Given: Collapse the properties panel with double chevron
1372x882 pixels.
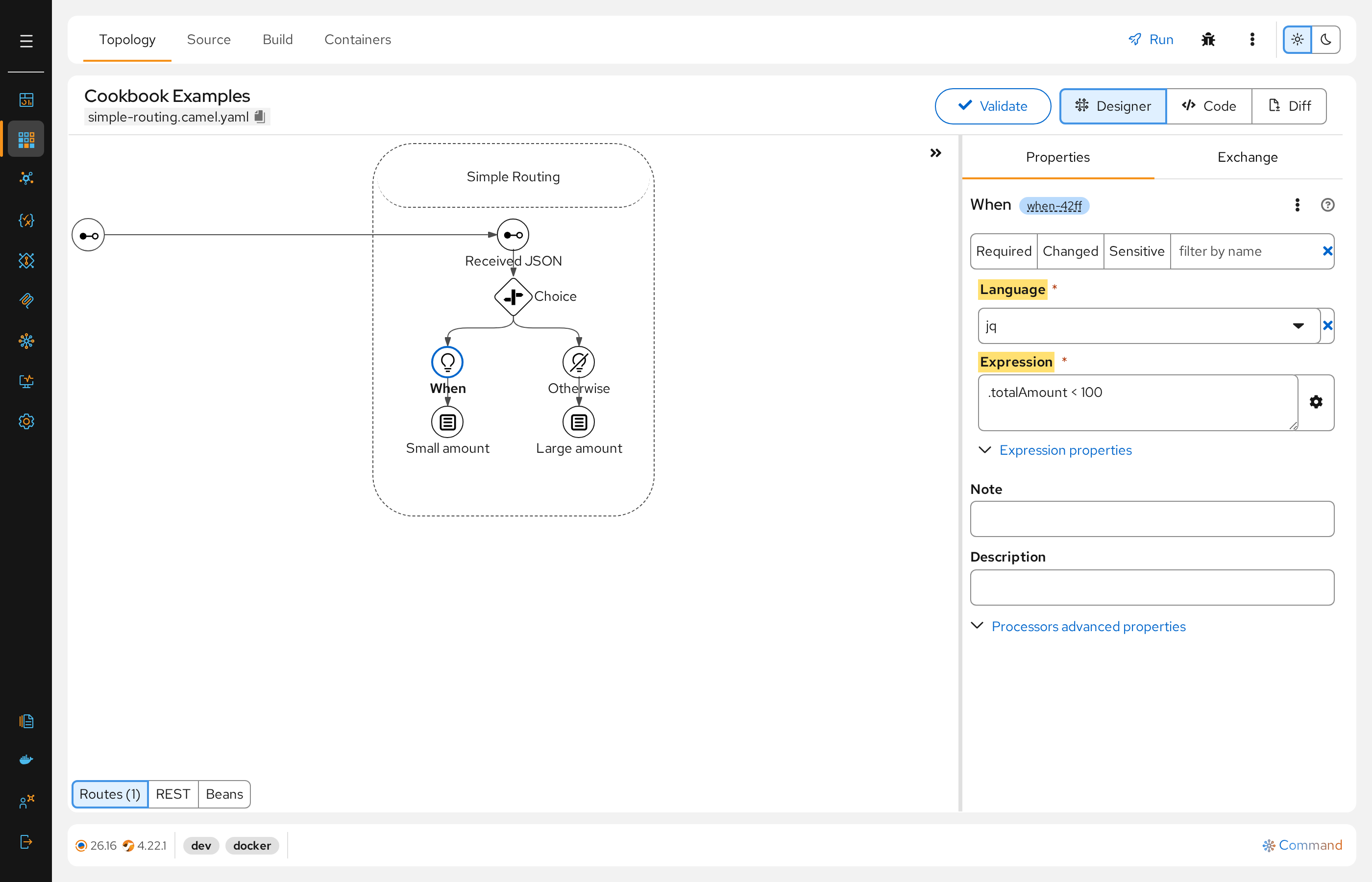Looking at the screenshot, I should 935,153.
